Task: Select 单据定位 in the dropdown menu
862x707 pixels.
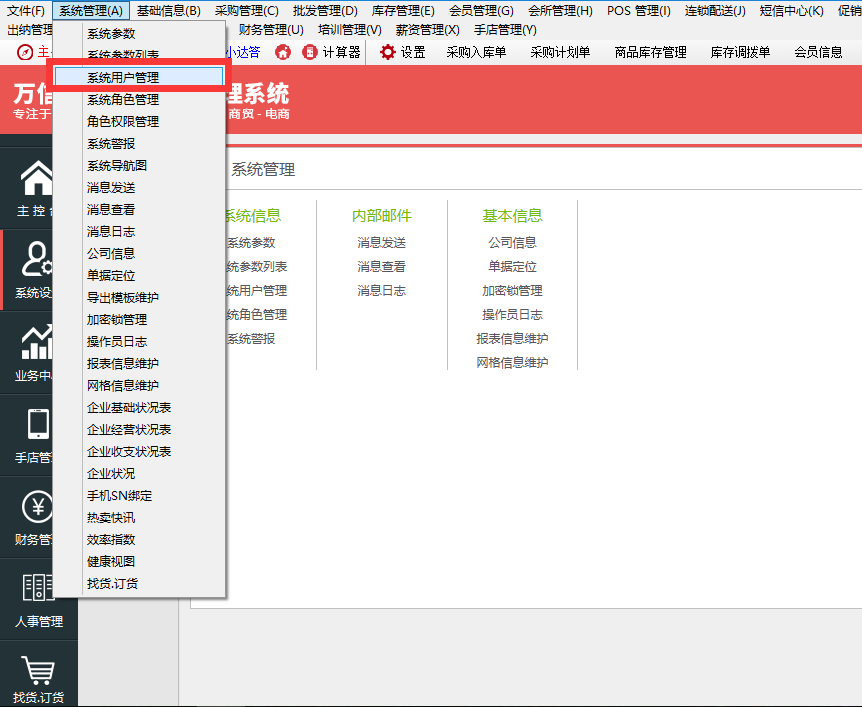Action: [111, 275]
